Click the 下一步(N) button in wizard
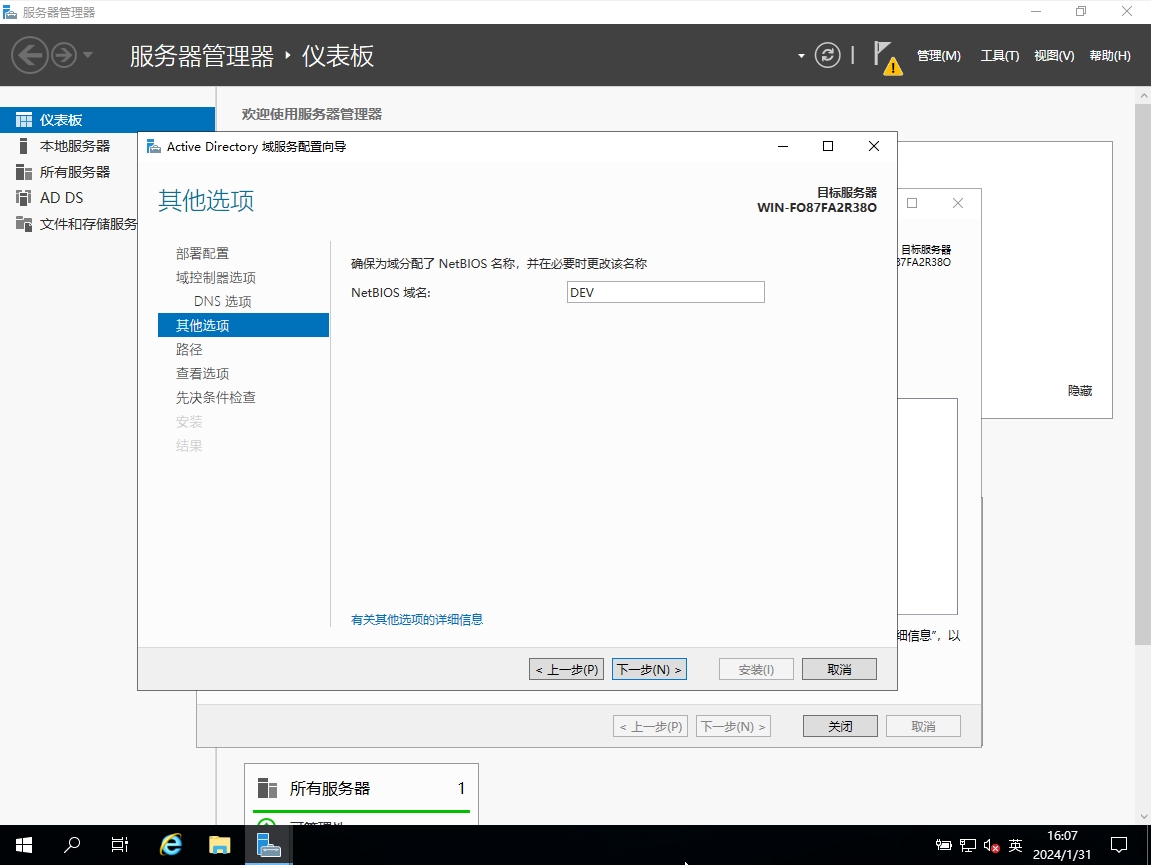 click(x=649, y=669)
